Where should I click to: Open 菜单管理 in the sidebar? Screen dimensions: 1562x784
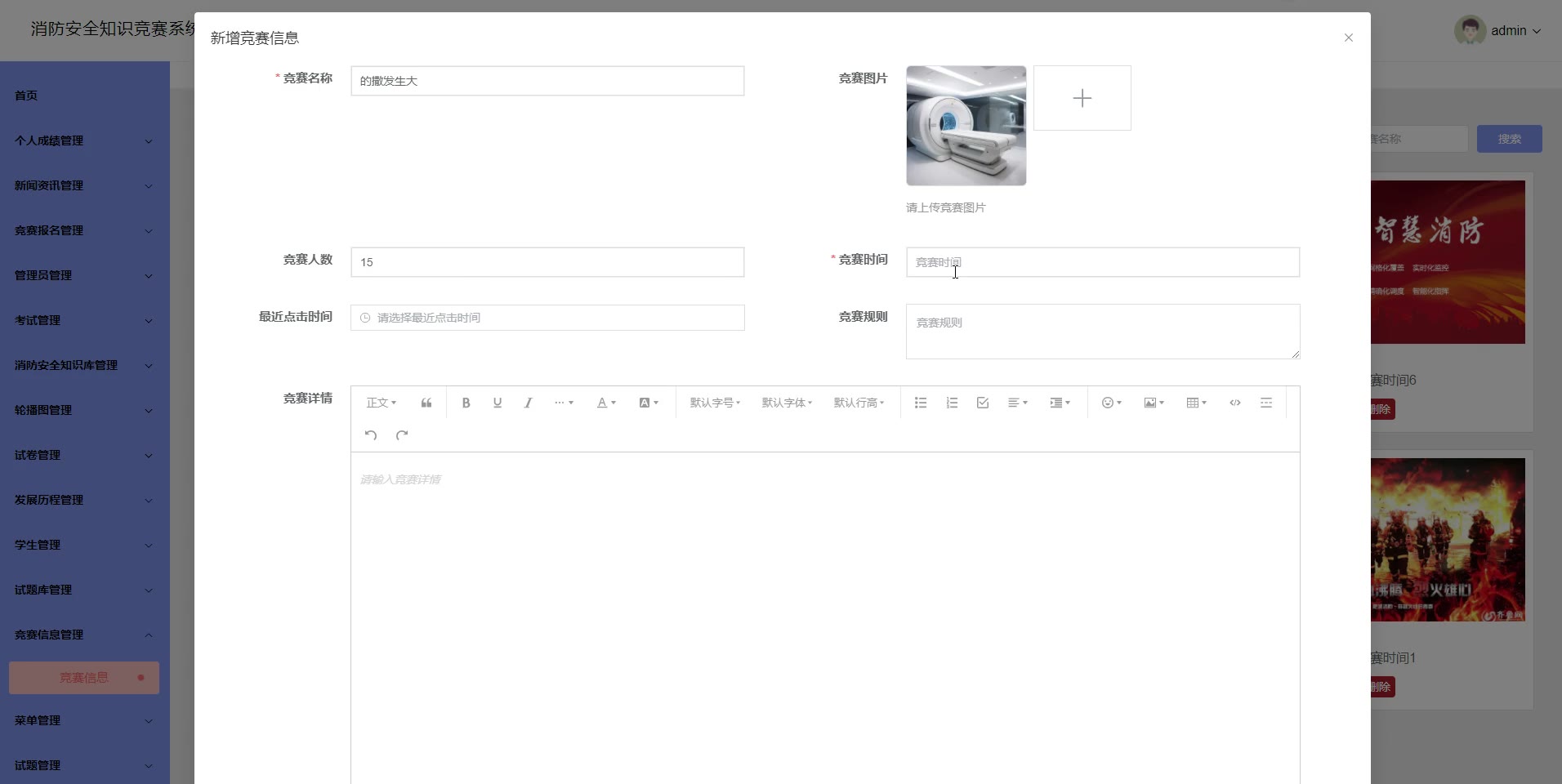85,720
